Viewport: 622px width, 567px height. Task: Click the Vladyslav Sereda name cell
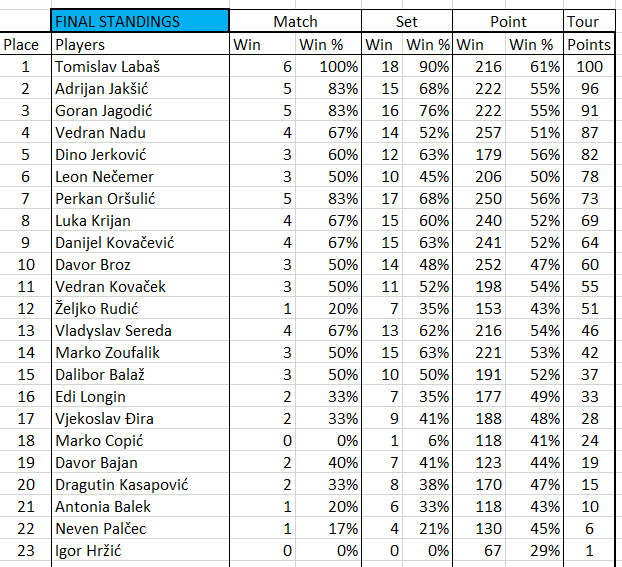(x=139, y=330)
